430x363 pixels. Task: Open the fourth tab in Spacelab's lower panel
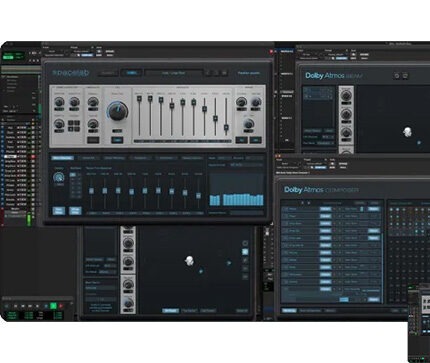click(x=140, y=158)
